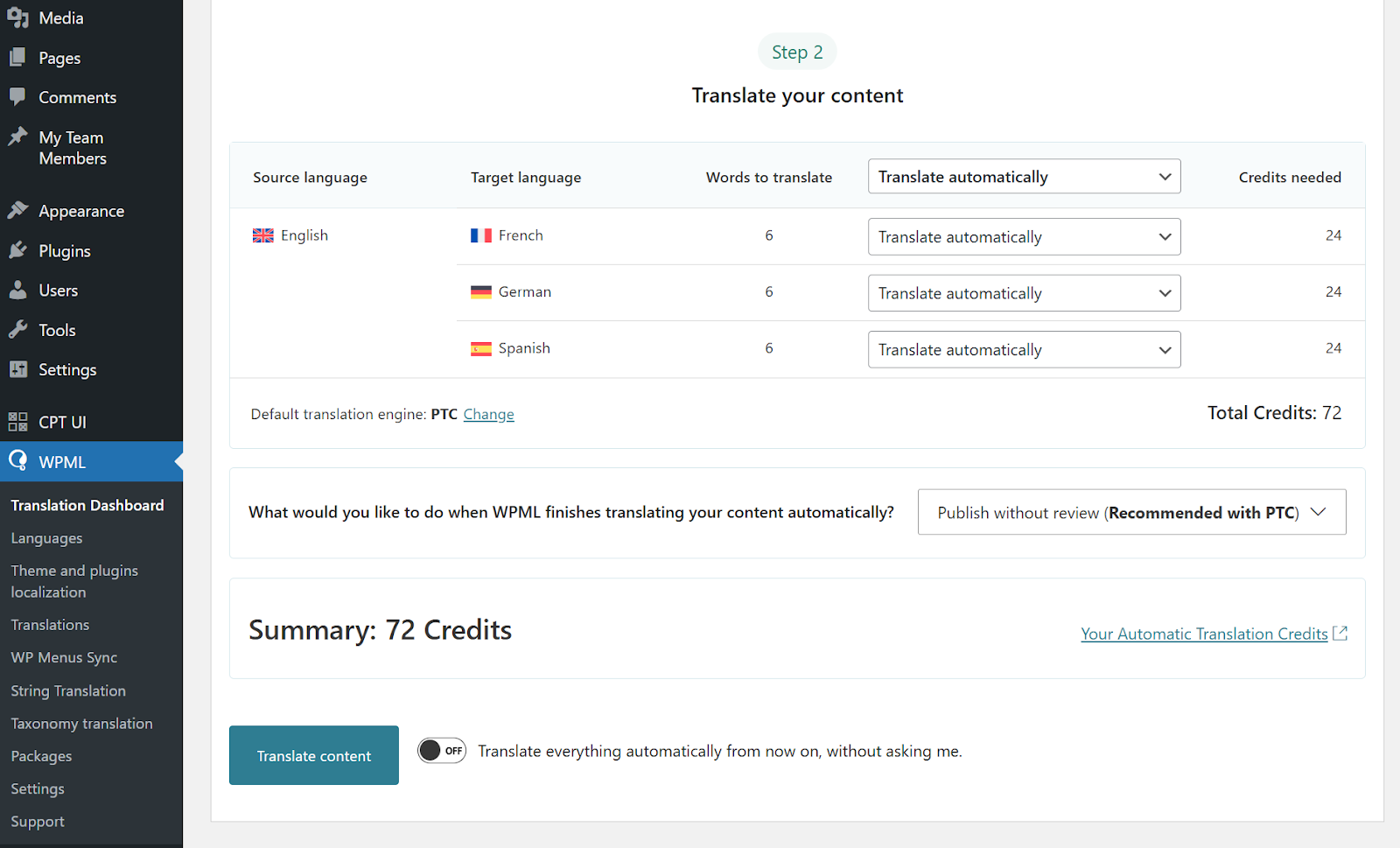Toggle automatic translation switch from OFF
Viewport: 1400px width, 848px height.
[x=442, y=751]
